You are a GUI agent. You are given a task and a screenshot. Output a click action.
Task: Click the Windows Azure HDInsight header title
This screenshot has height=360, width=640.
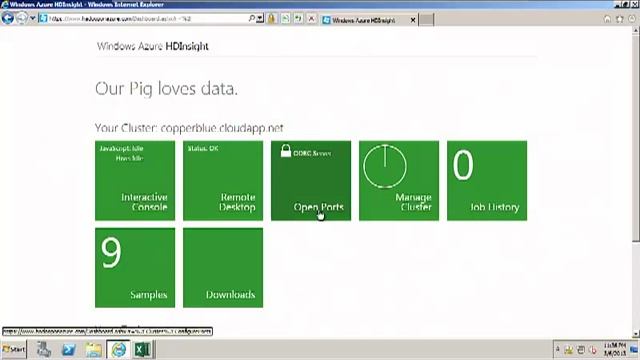coord(153,46)
